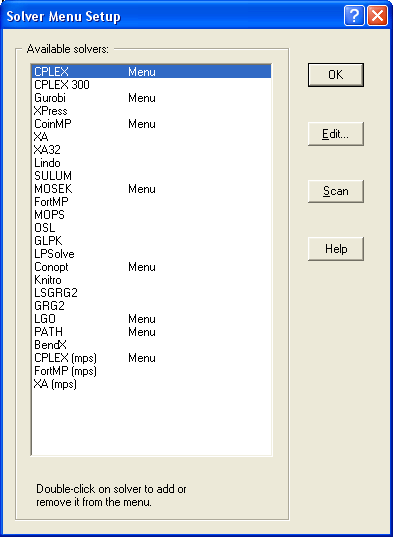The width and height of the screenshot is (393, 537).
Task: Select CPLEX 300 in solvers list
Action: click(152, 85)
